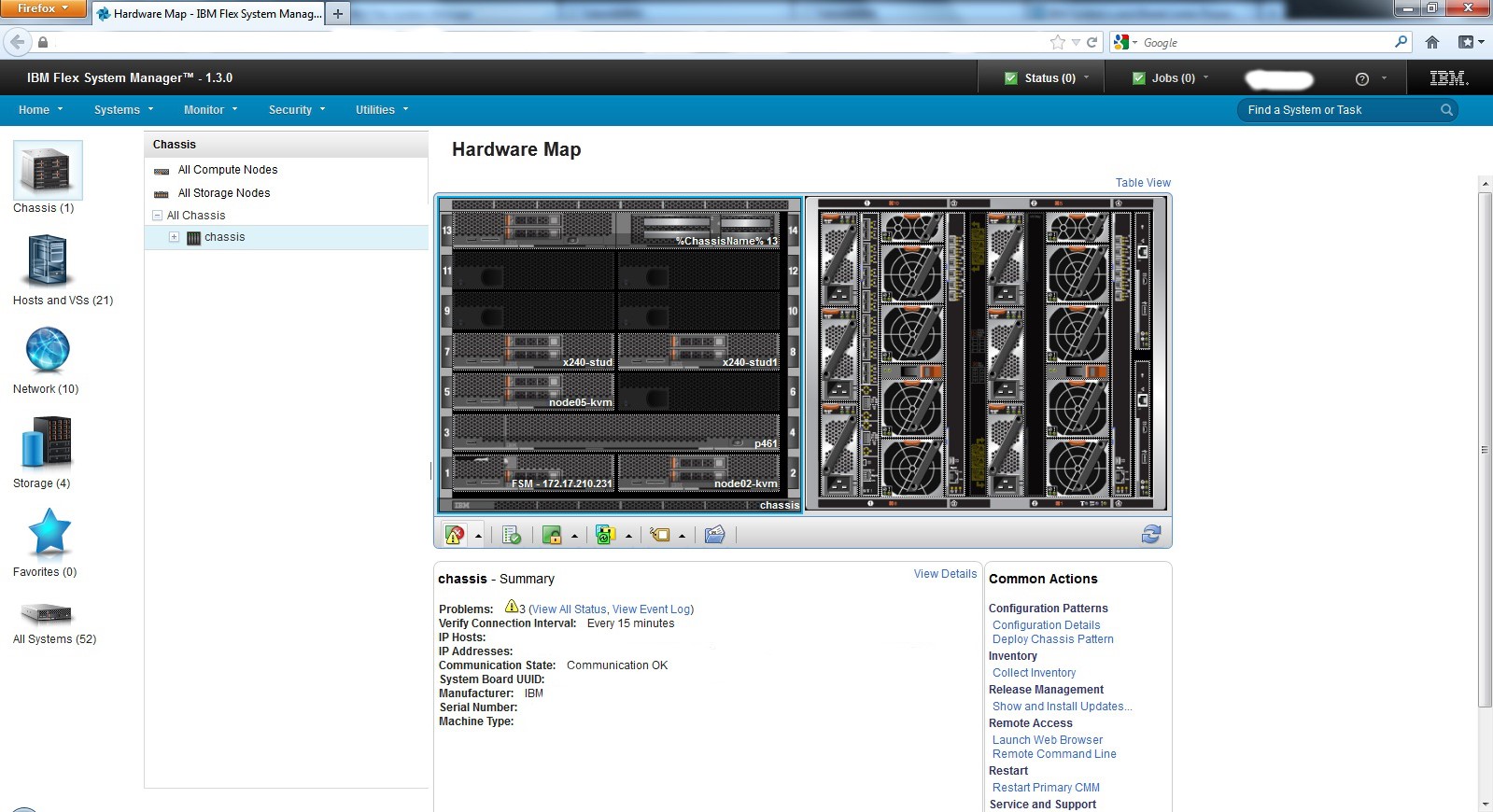
Task: Open the Systems menu
Action: [x=123, y=110]
